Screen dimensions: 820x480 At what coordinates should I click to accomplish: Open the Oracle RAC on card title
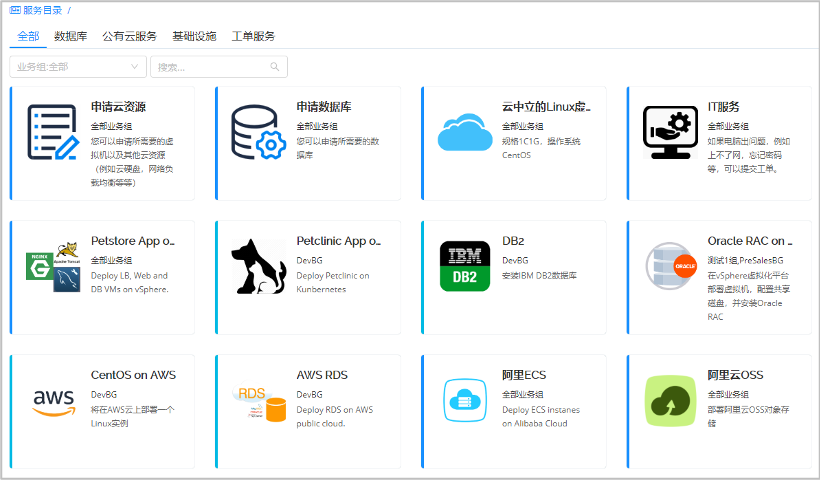coord(750,241)
